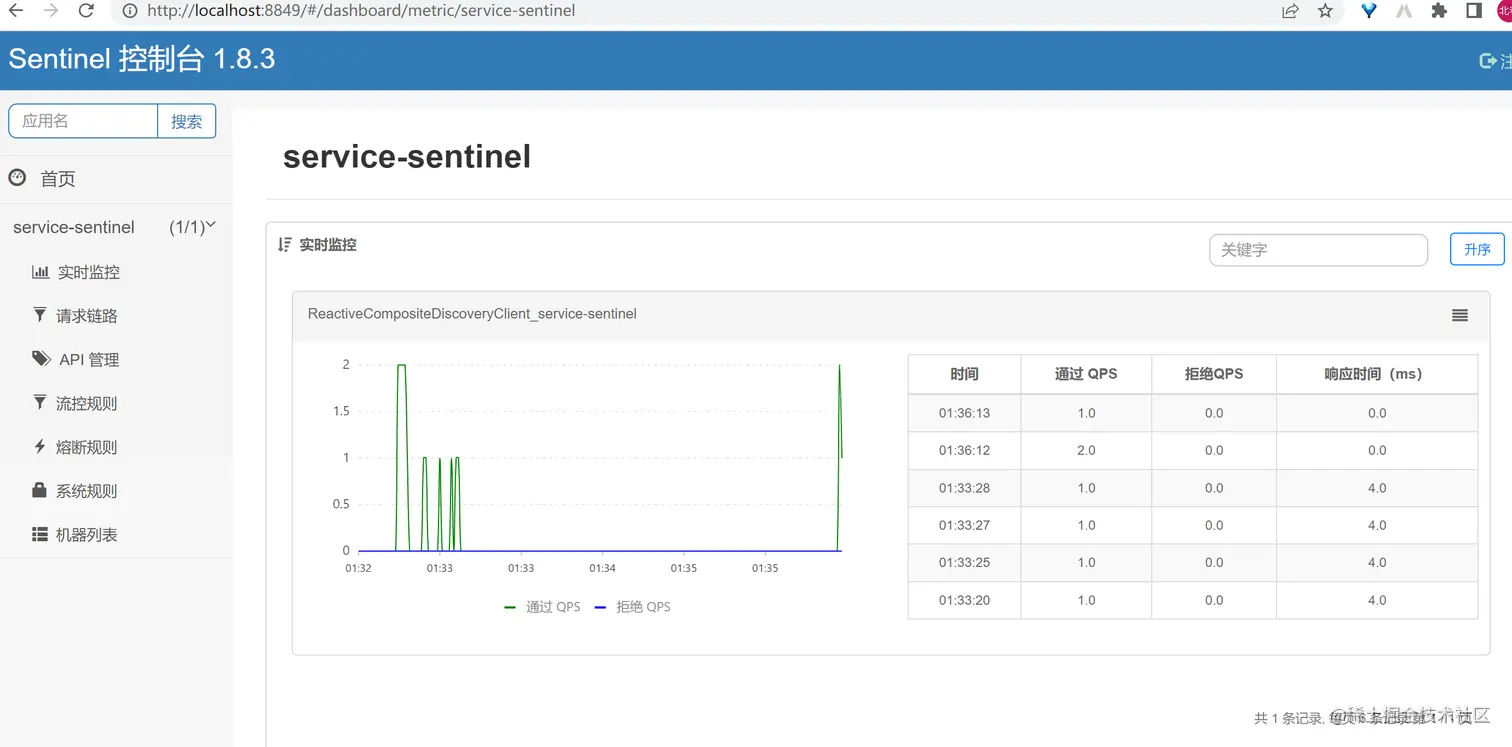Click the 通过 QPS column header

click(1086, 374)
